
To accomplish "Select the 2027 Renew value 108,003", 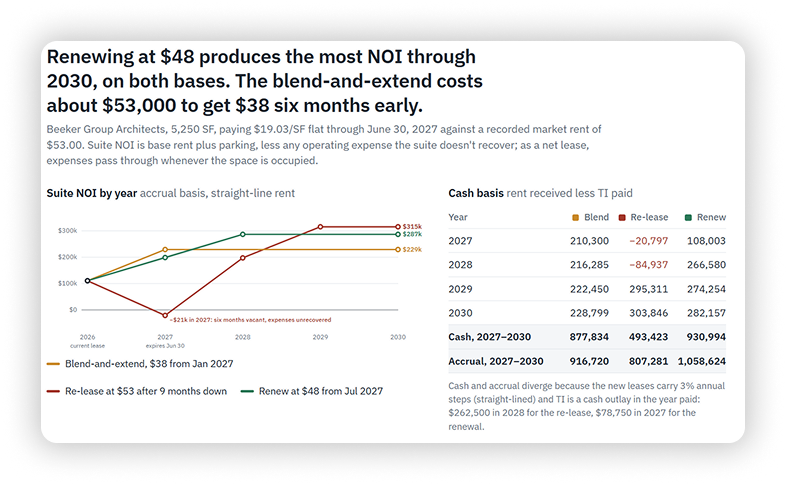I will [706, 241].
